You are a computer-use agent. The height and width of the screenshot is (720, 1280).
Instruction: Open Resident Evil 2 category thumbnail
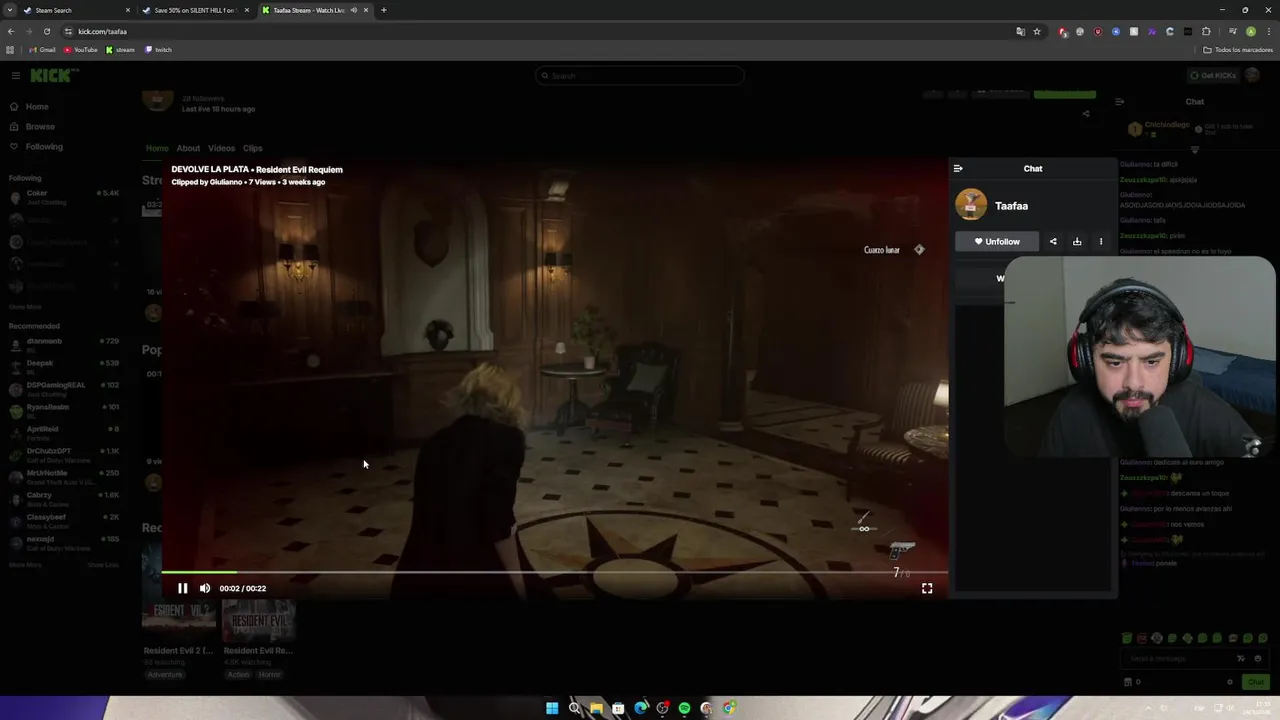pos(178,621)
